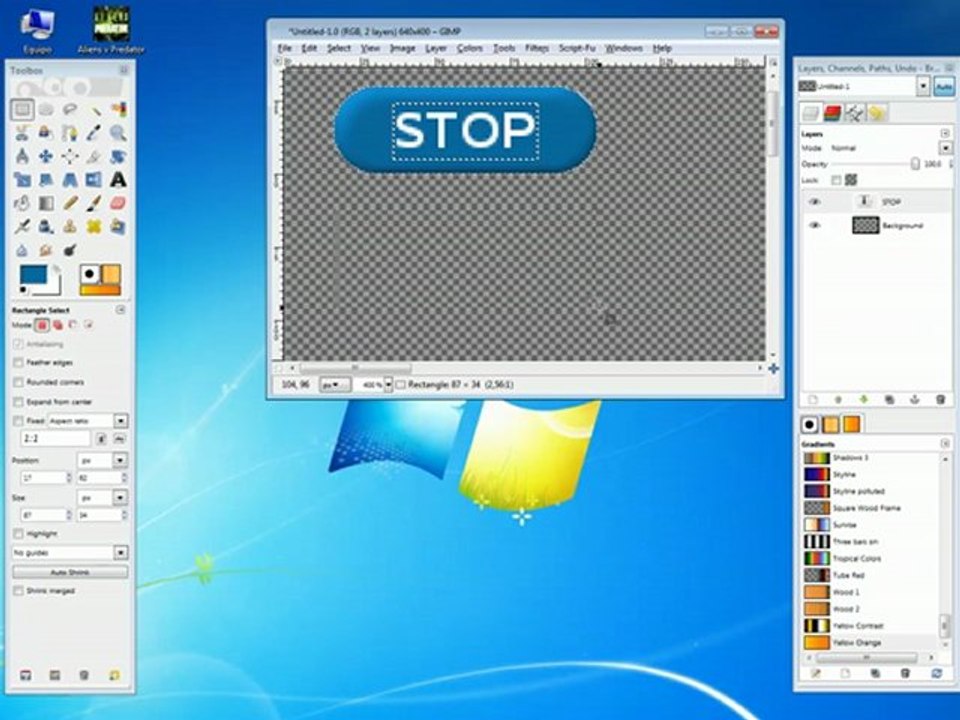The height and width of the screenshot is (720, 960).
Task: Select the Select by Color tool
Action: coord(118,110)
